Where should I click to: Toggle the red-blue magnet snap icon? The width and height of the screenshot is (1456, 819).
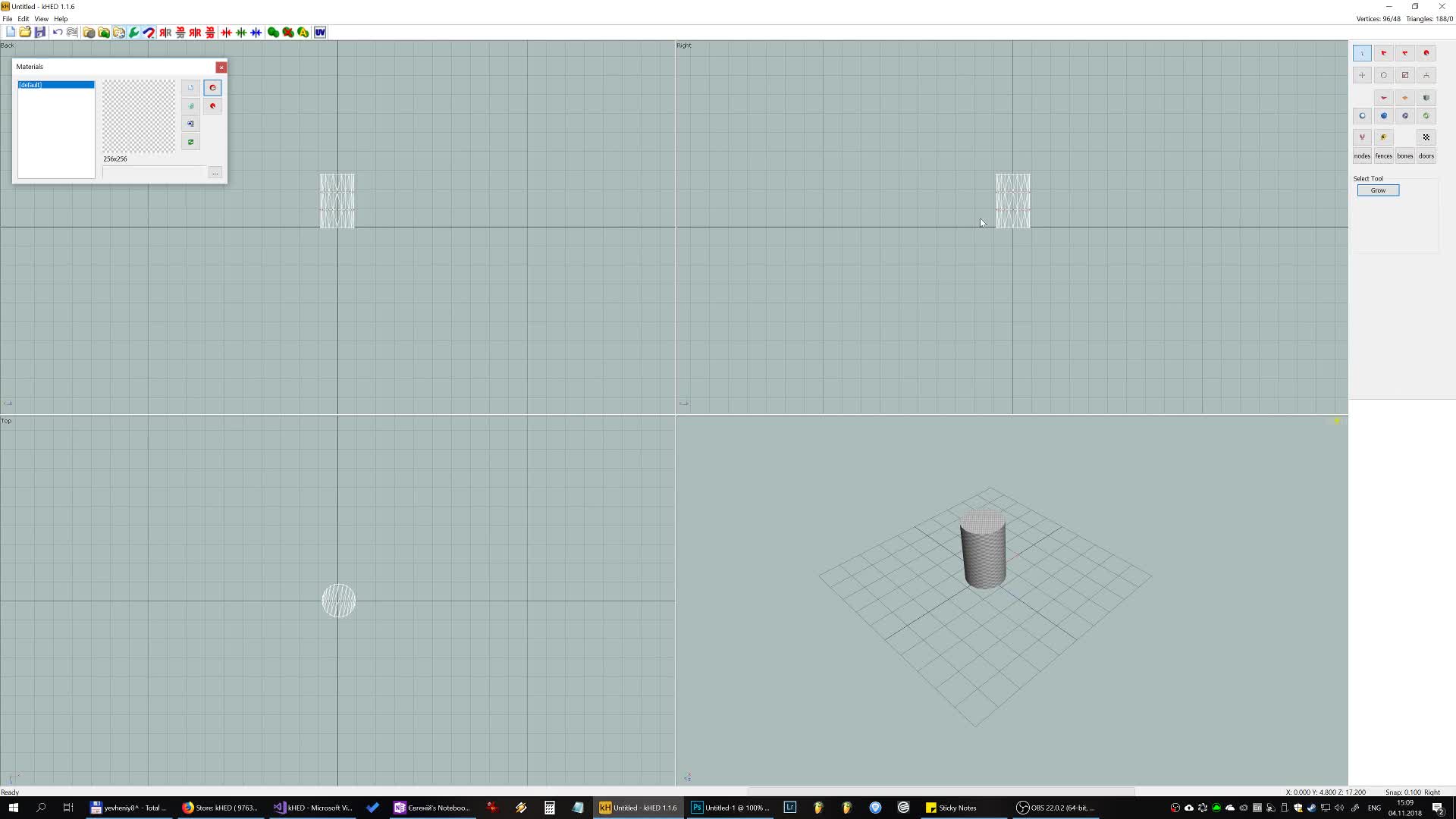click(x=149, y=33)
